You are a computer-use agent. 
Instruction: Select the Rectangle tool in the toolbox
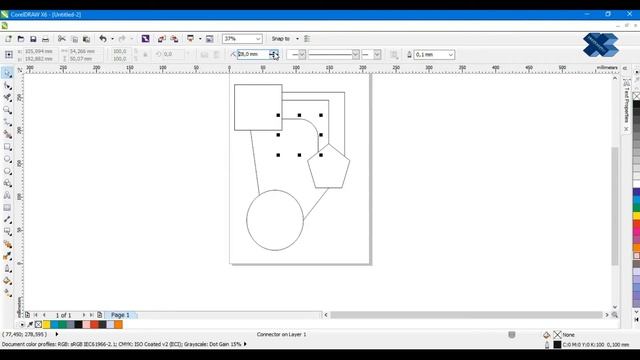click(7, 147)
